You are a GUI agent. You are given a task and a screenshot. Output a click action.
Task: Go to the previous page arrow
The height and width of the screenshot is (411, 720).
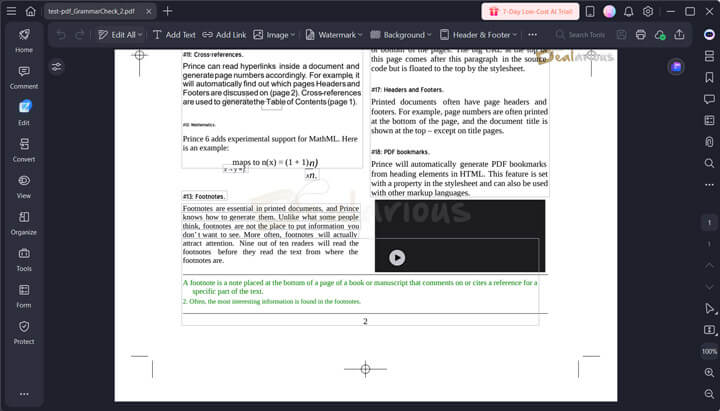coord(709,265)
